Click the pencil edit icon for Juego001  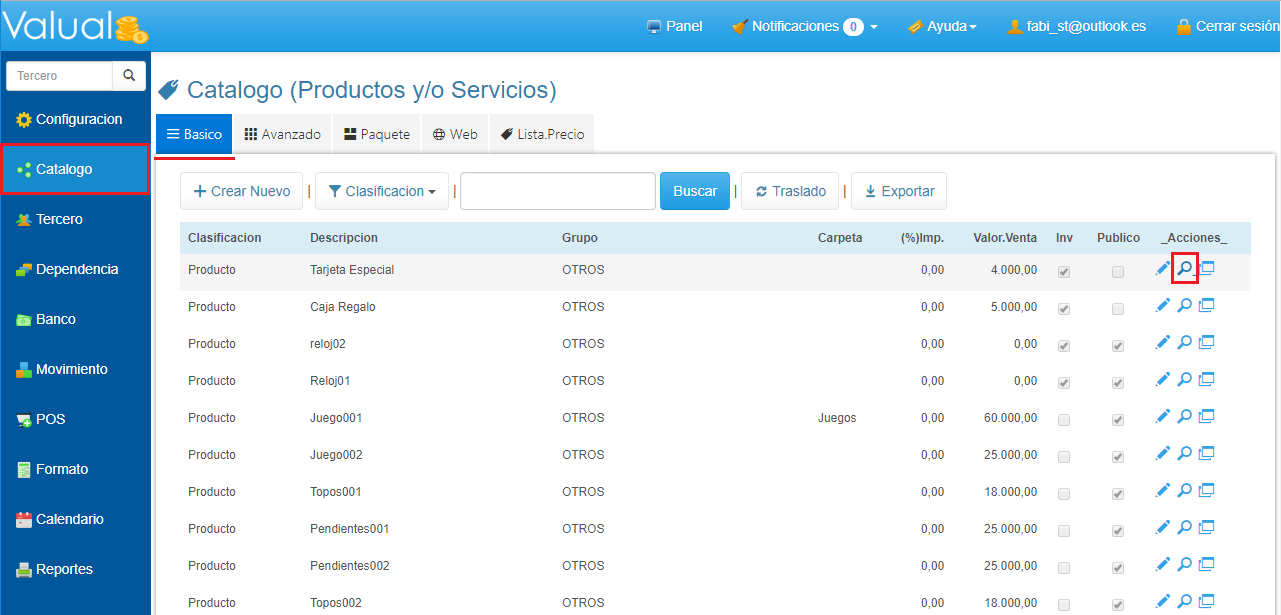(1162, 416)
